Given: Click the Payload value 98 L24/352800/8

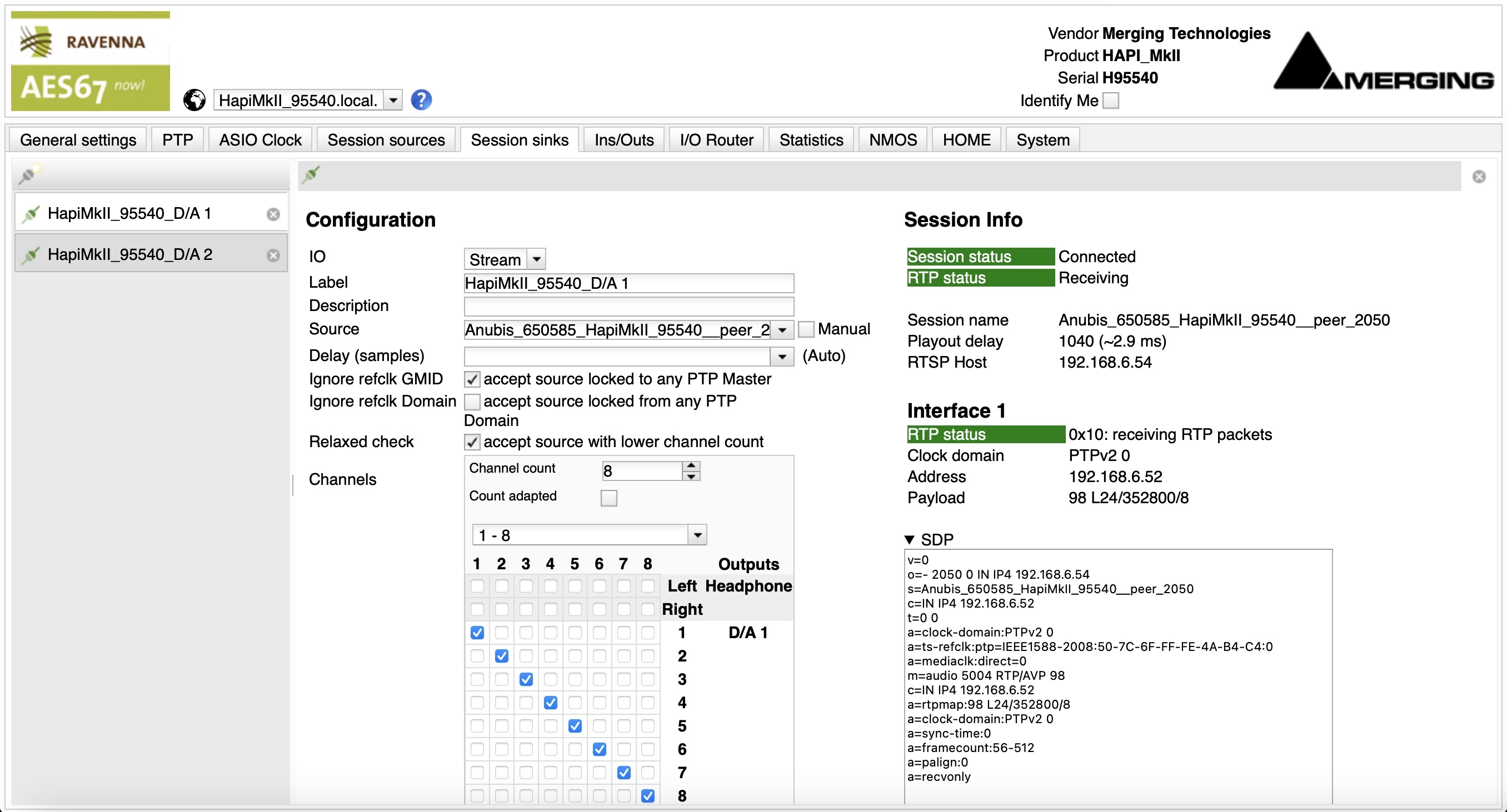Looking at the screenshot, I should point(1129,498).
